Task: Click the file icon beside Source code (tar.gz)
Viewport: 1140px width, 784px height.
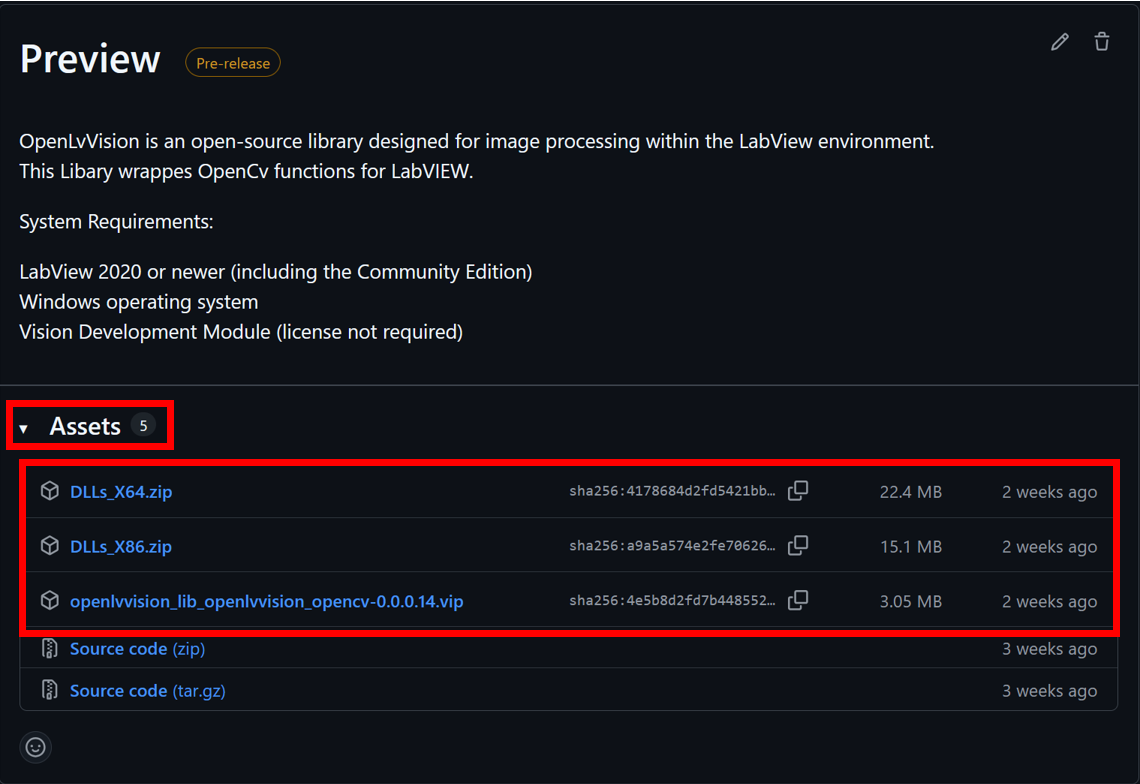Action: click(49, 691)
